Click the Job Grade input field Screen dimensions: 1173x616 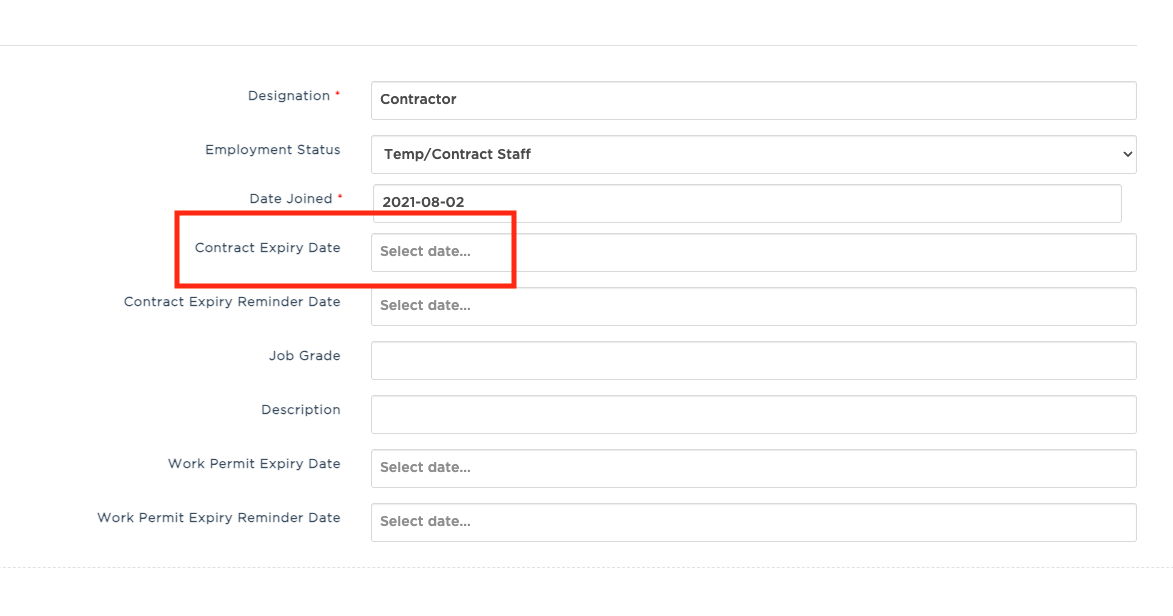[753, 360]
